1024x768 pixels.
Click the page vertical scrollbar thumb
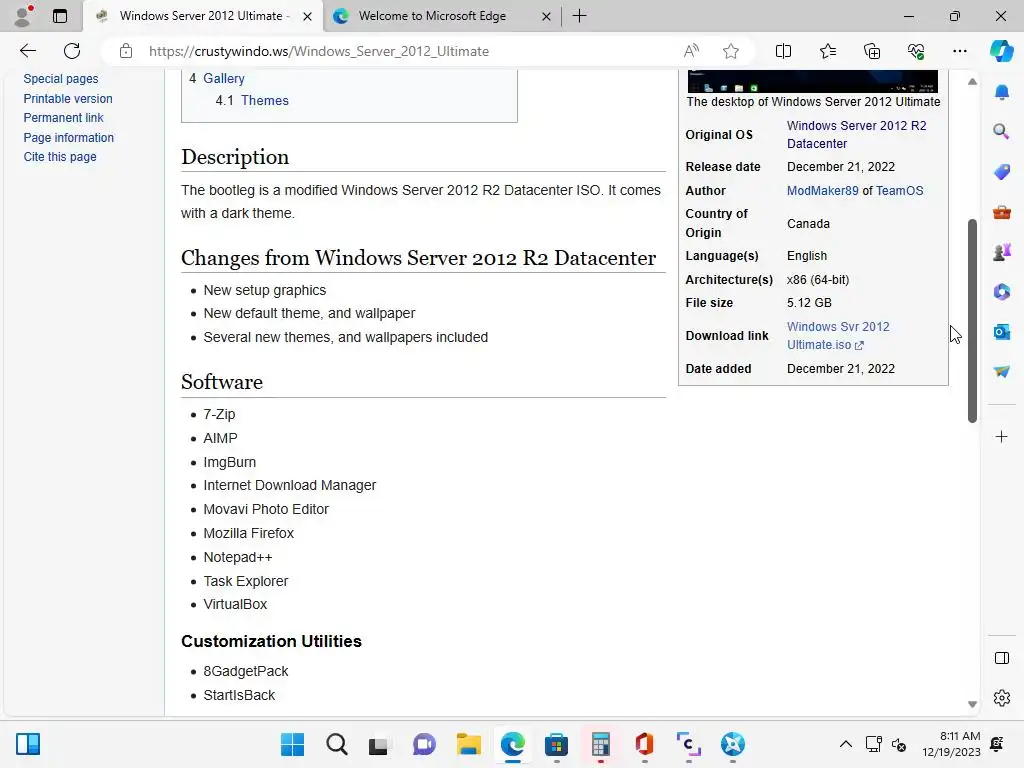point(972,321)
